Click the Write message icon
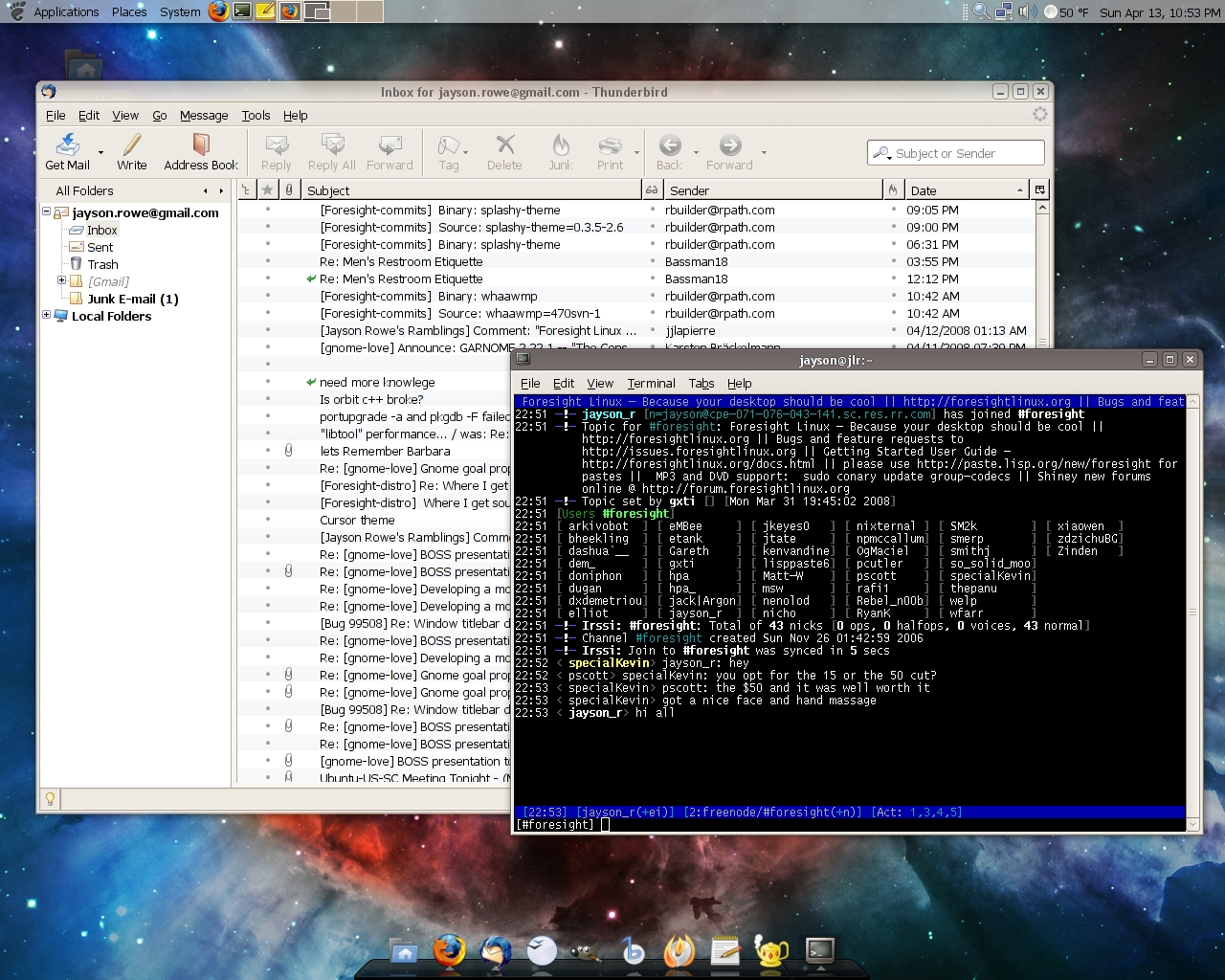 132,145
